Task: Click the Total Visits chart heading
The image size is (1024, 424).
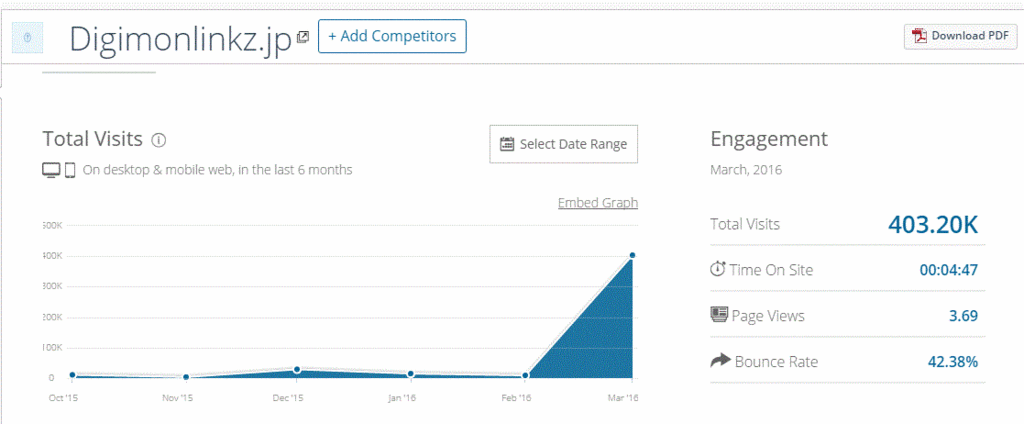Action: pyautogui.click(x=92, y=139)
